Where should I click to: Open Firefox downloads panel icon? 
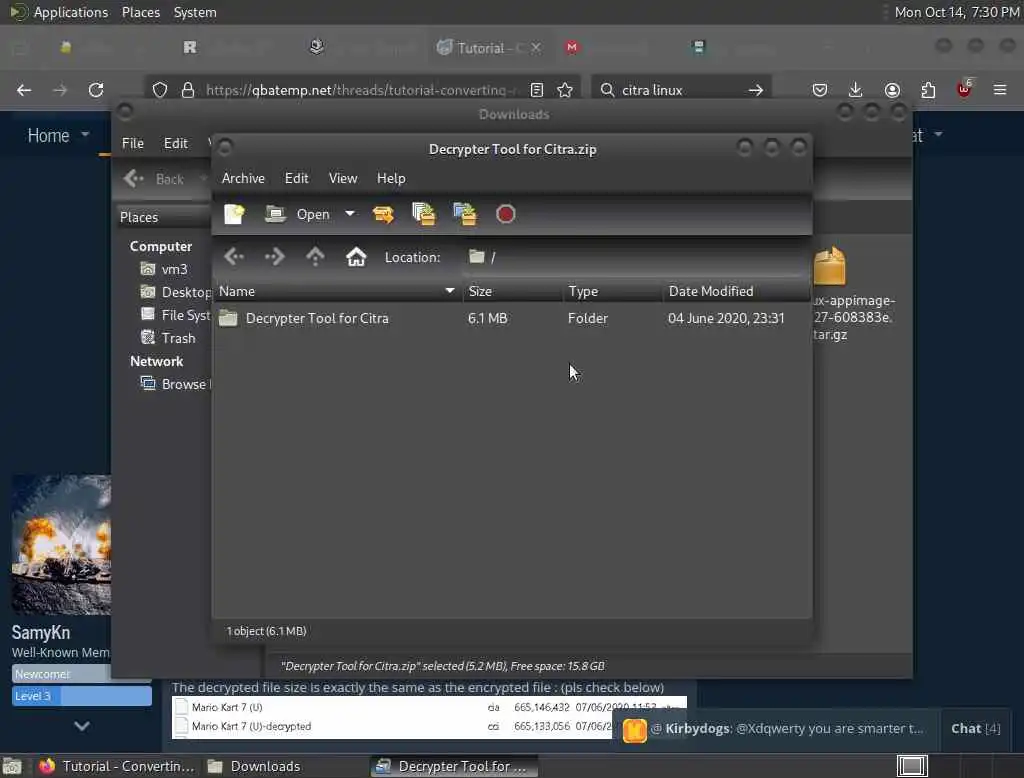[x=856, y=90]
